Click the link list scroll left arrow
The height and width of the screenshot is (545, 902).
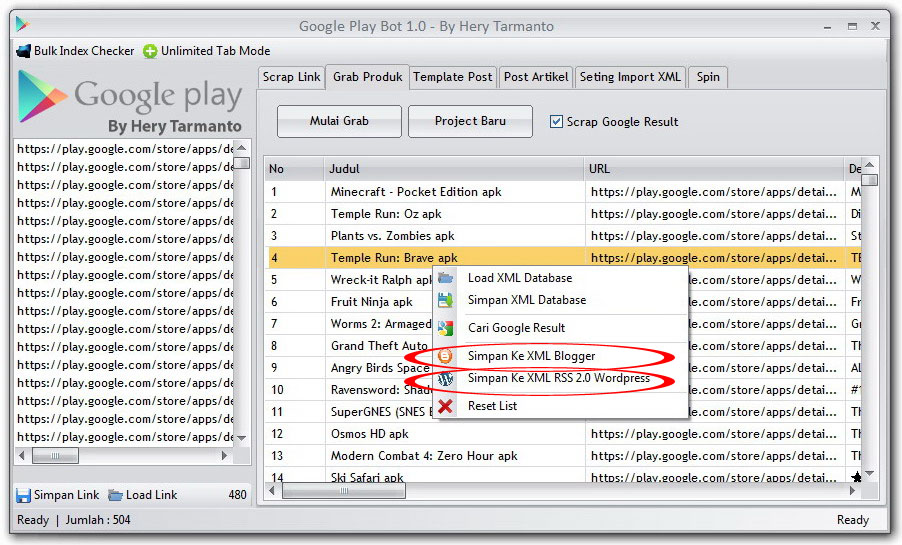coord(22,456)
